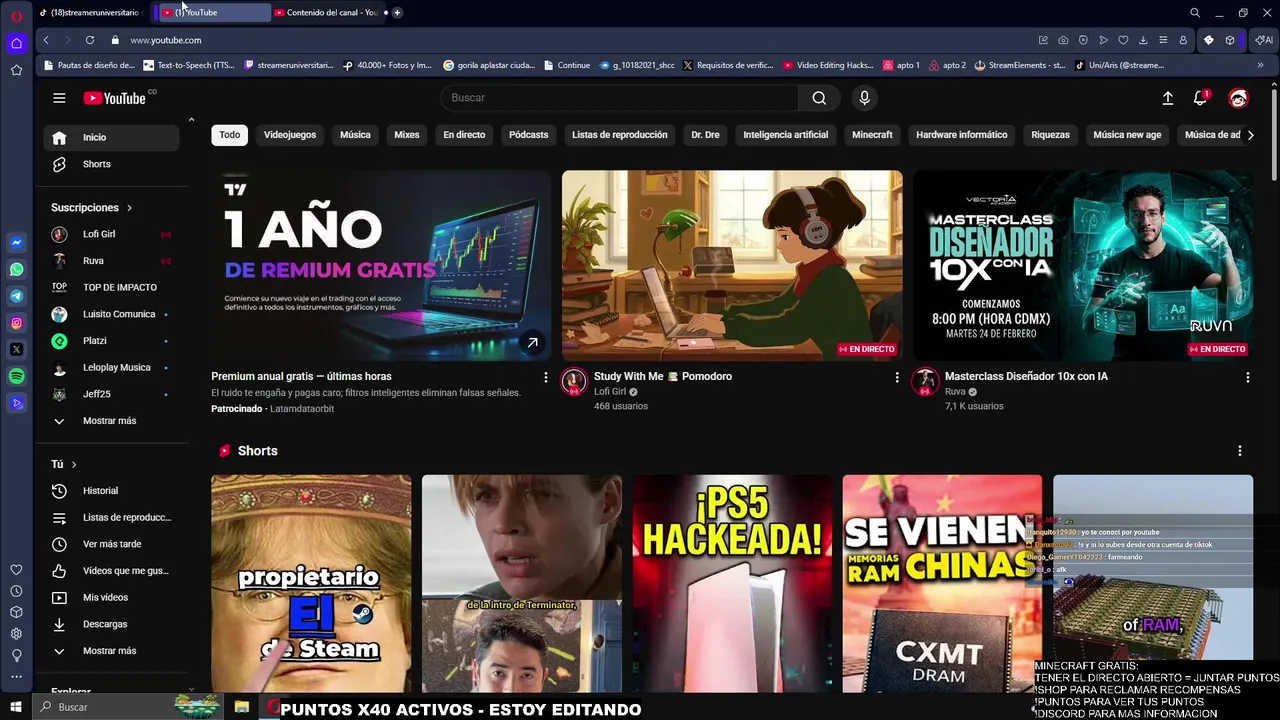Image resolution: width=1280 pixels, height=720 pixels.
Task: Open Historial in the sidebar
Action: click(111, 491)
